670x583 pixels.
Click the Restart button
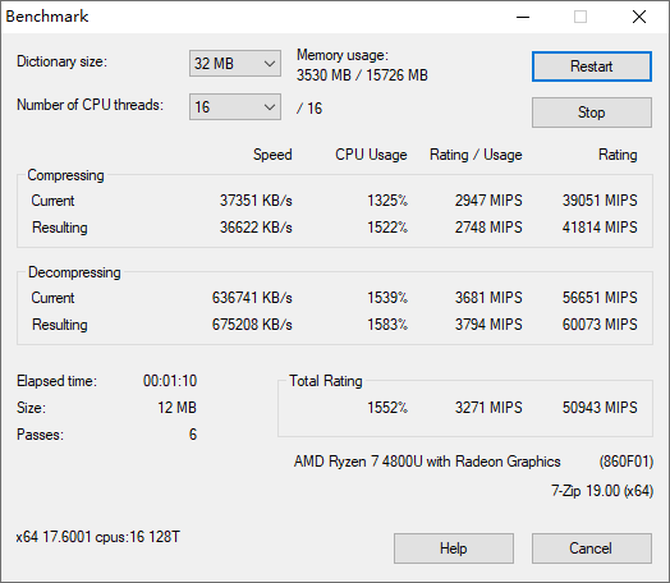coord(591,66)
